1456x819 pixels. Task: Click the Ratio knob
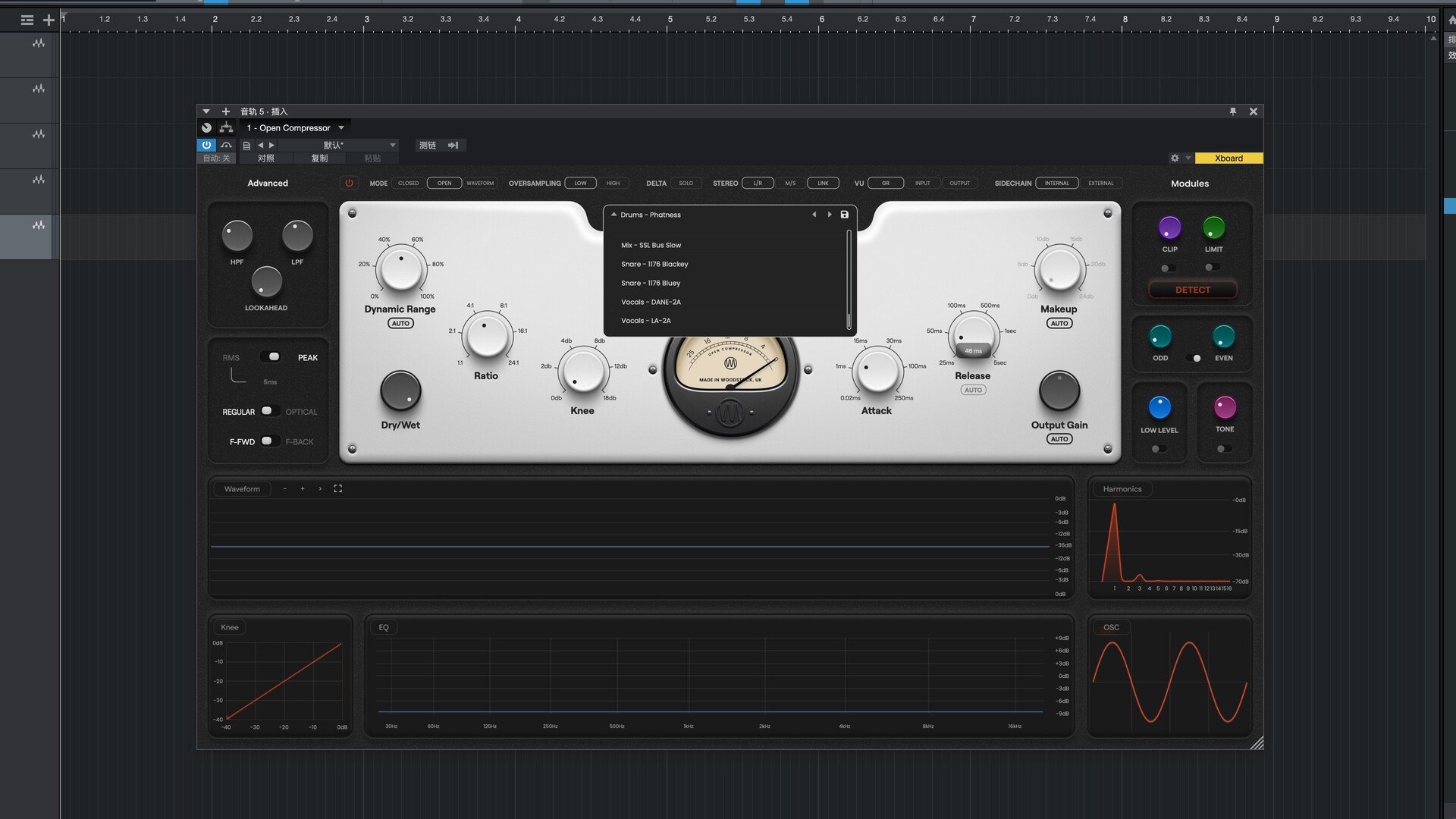tap(486, 335)
